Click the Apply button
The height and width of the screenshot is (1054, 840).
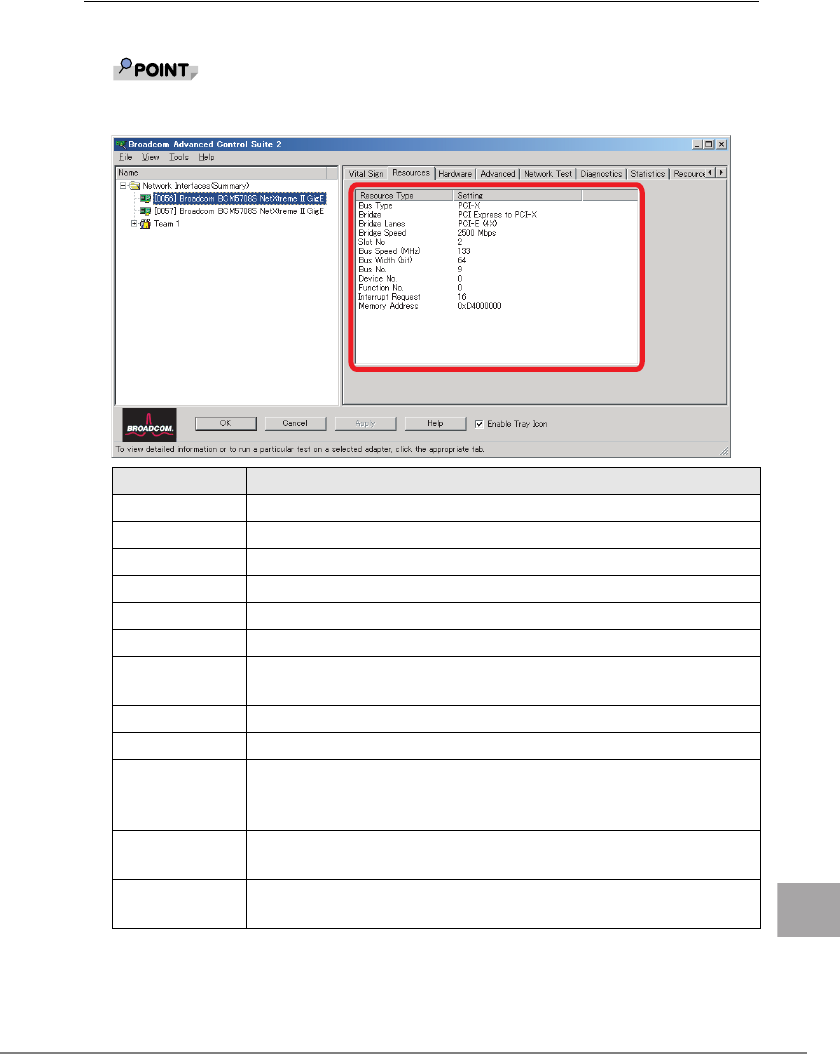click(365, 423)
